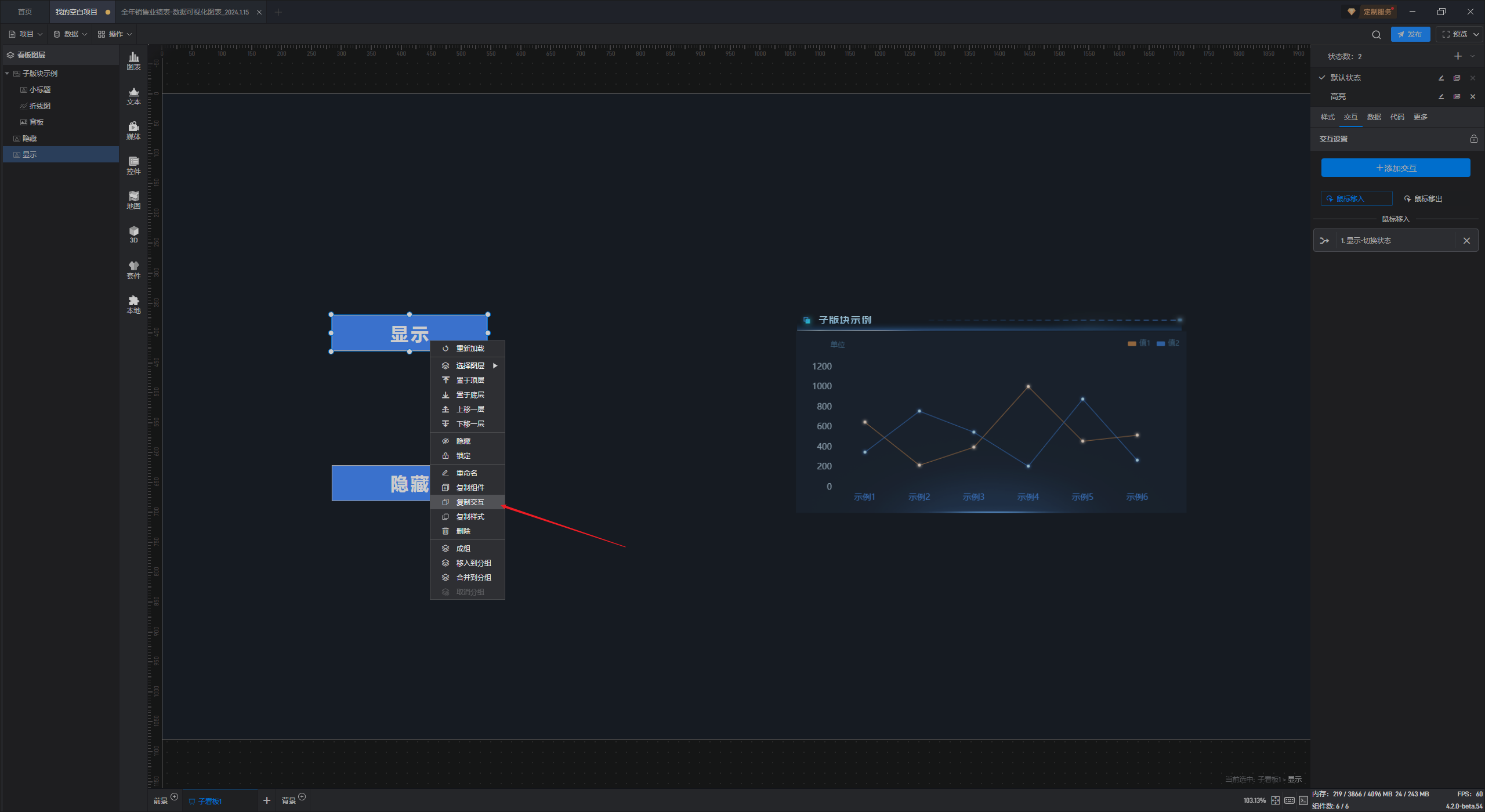Select the 默认状态 checked state row
The width and height of the screenshot is (1485, 812).
click(x=1346, y=78)
